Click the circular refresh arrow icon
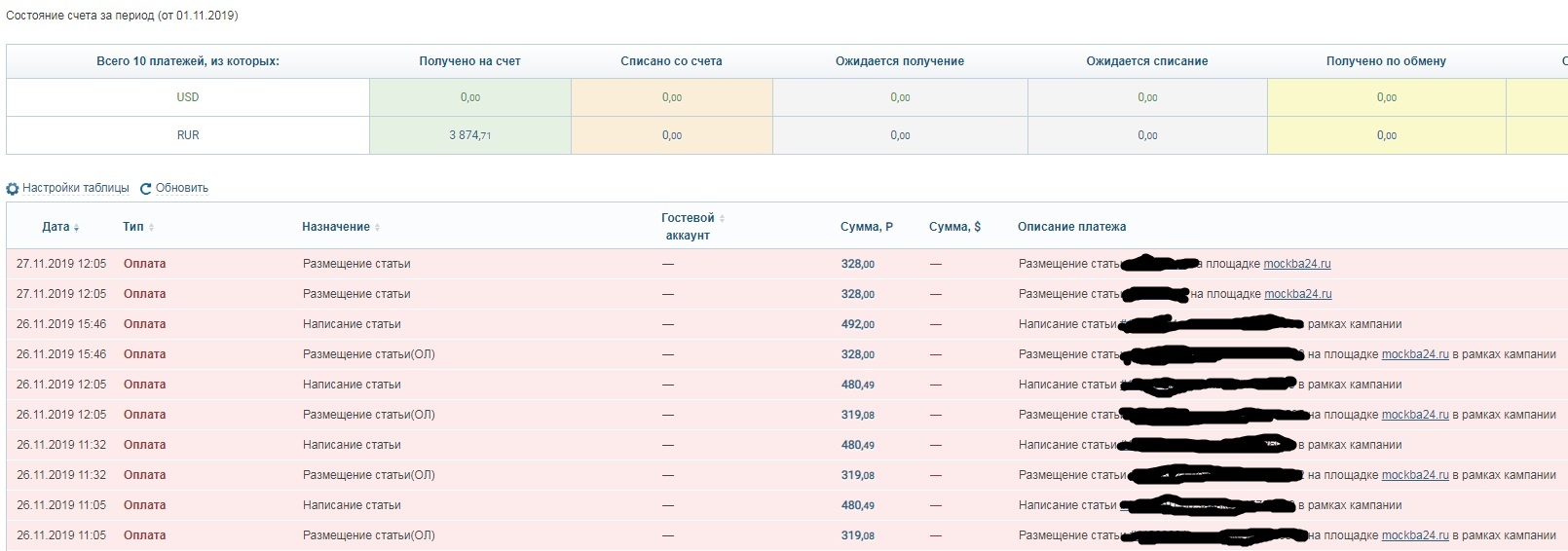1568x551 pixels. [x=146, y=189]
